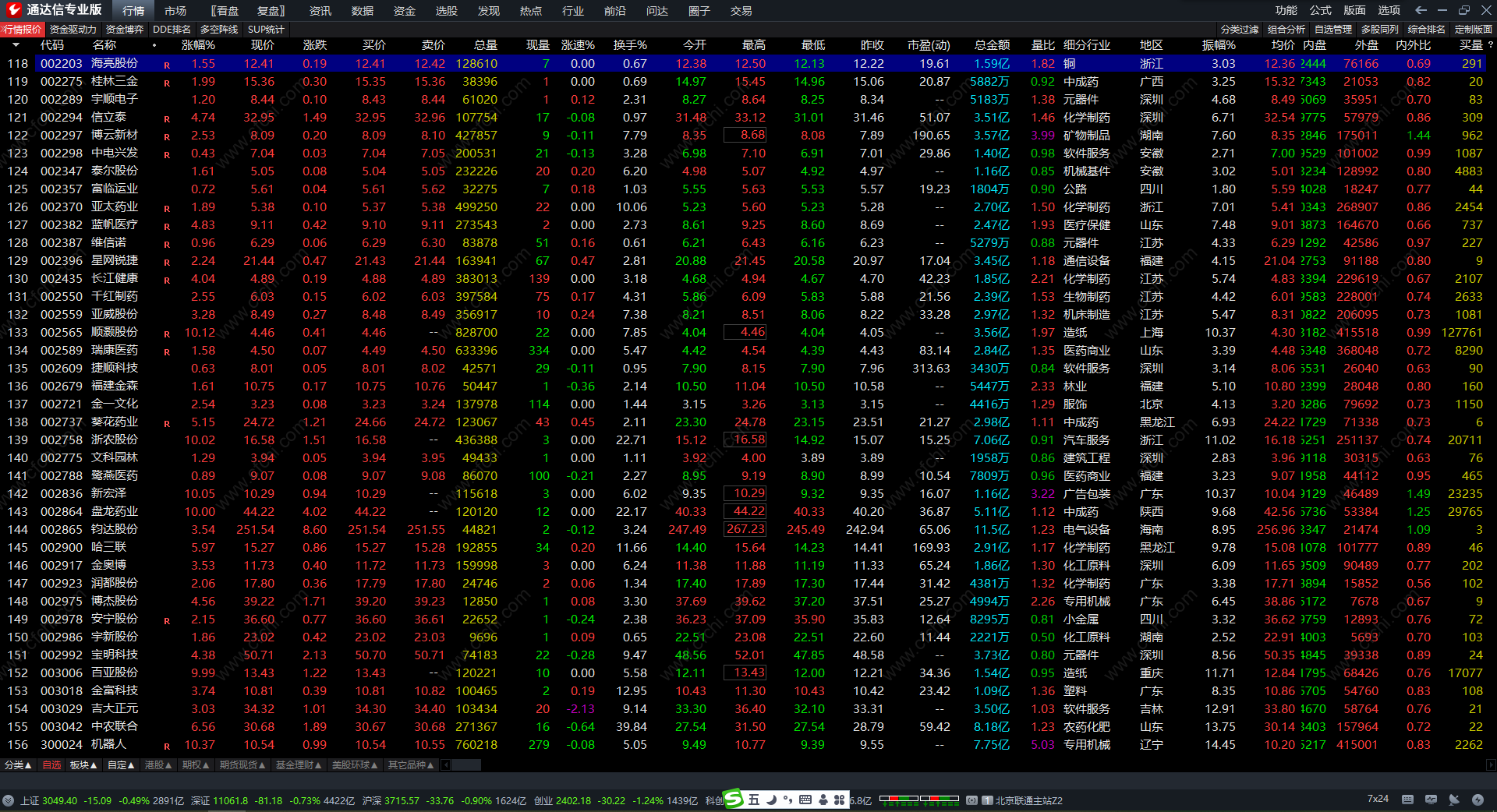Click the 定制版面 button

[x=1474, y=30]
